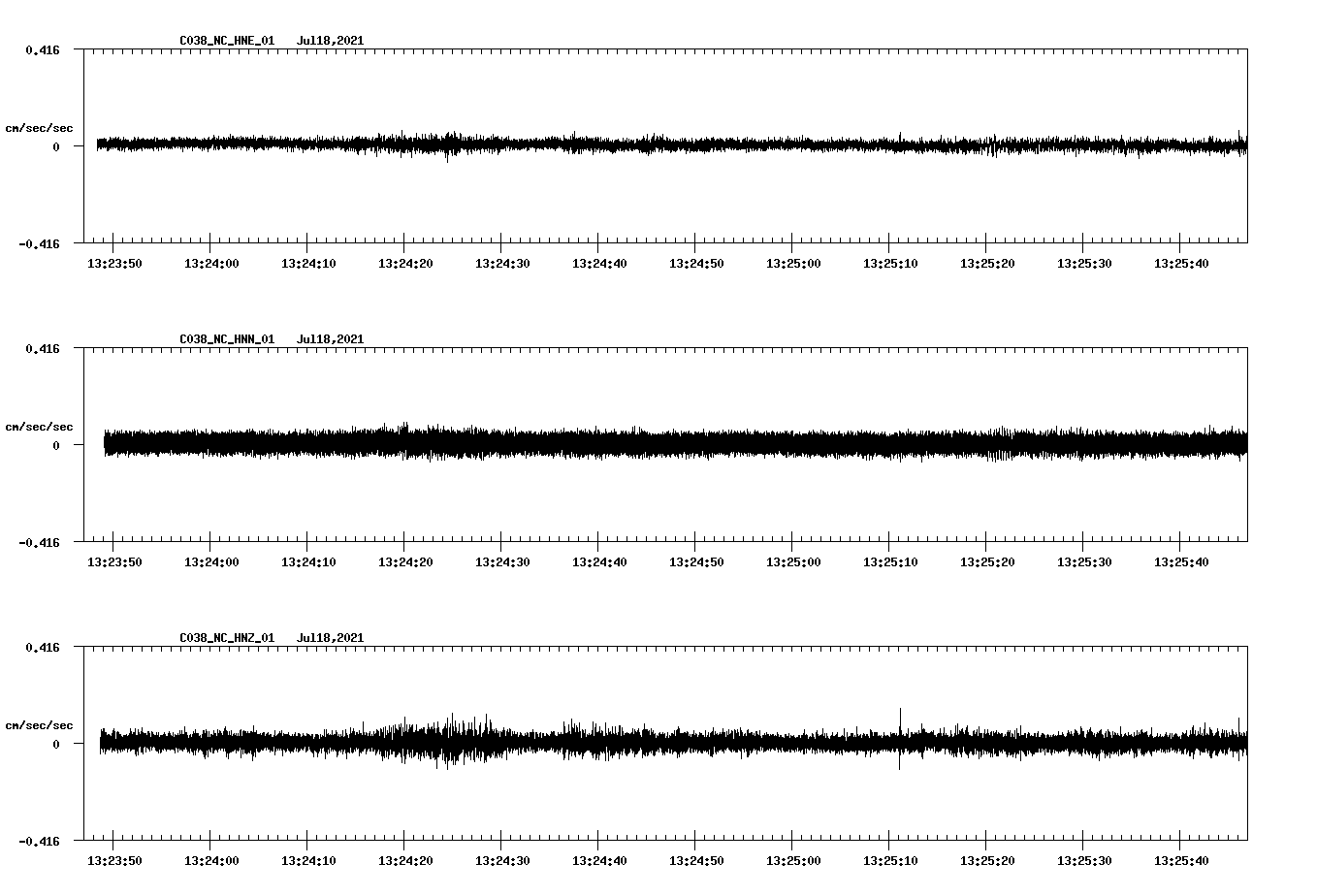Click the 0.416 upper limit of HNZ axis
This screenshot has height=896, width=1317.
pos(43,647)
